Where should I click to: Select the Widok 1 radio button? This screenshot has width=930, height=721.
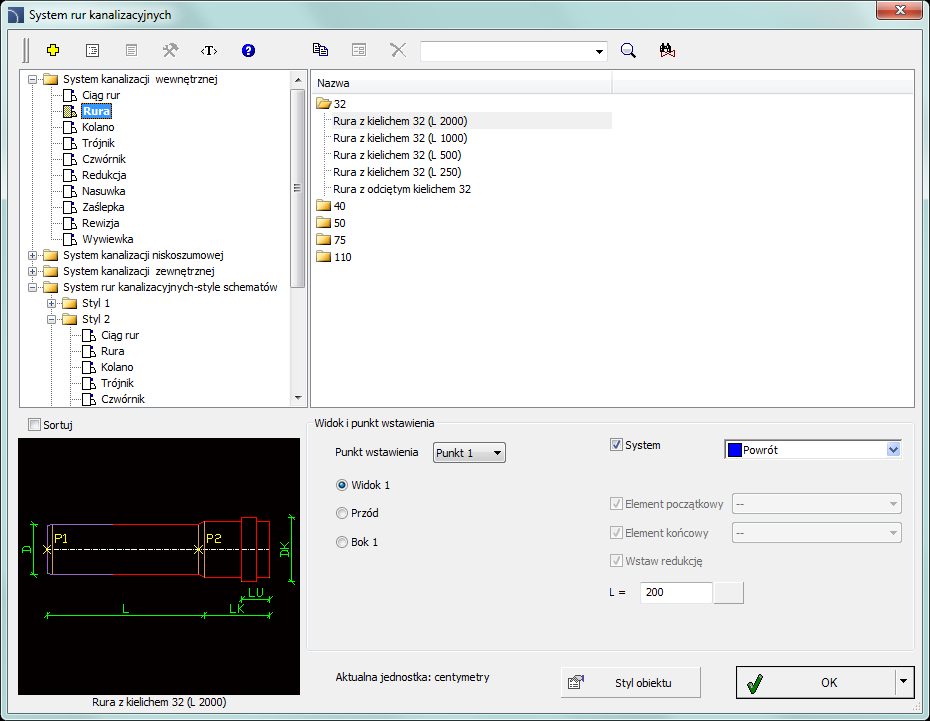(342, 485)
